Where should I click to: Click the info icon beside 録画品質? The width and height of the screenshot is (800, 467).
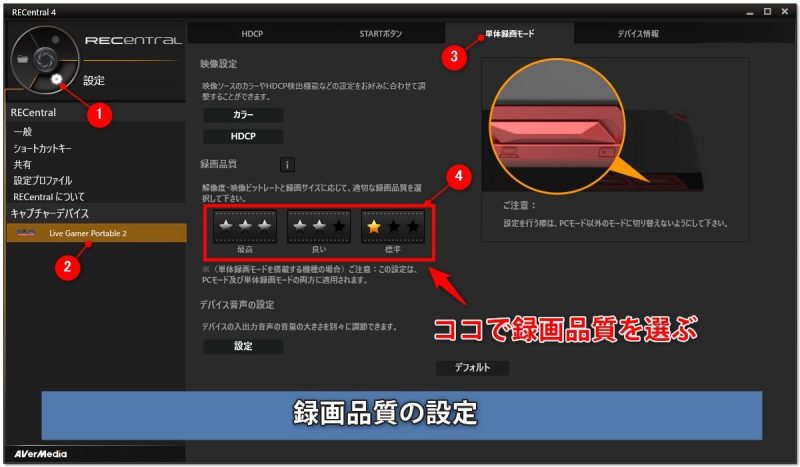(x=287, y=164)
